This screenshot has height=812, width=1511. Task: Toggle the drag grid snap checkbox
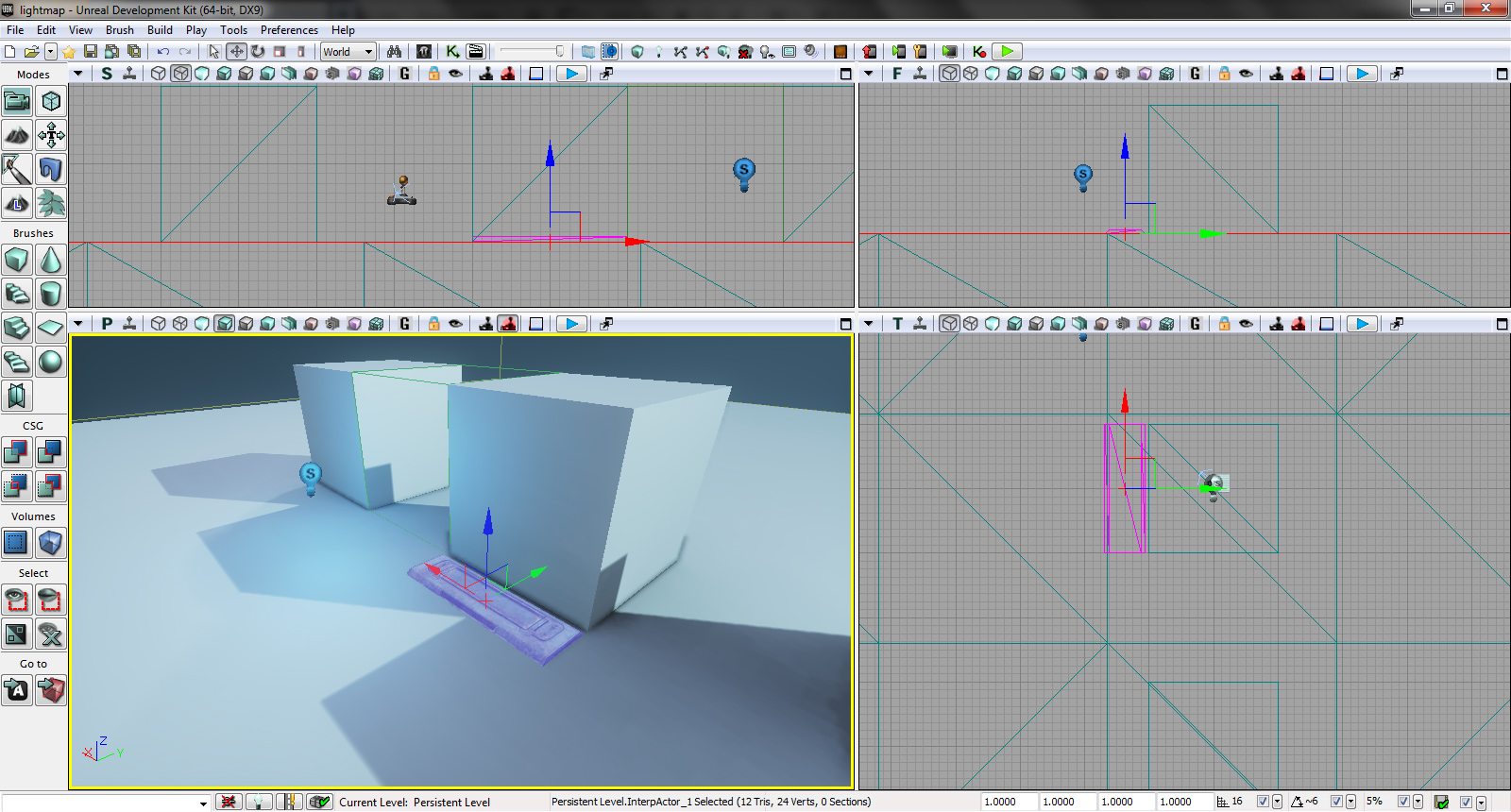click(1263, 802)
